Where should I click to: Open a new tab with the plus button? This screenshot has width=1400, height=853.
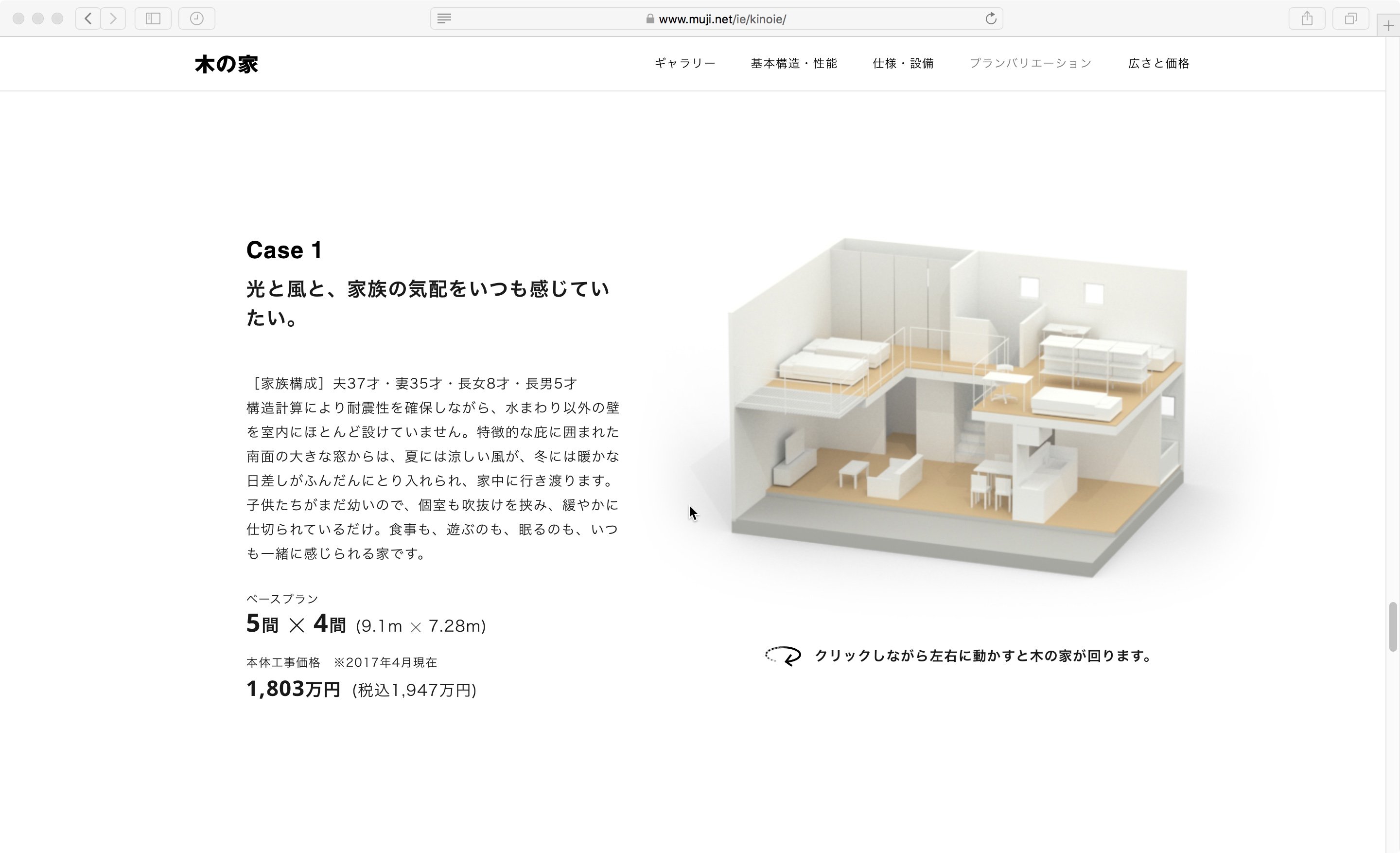click(1390, 25)
